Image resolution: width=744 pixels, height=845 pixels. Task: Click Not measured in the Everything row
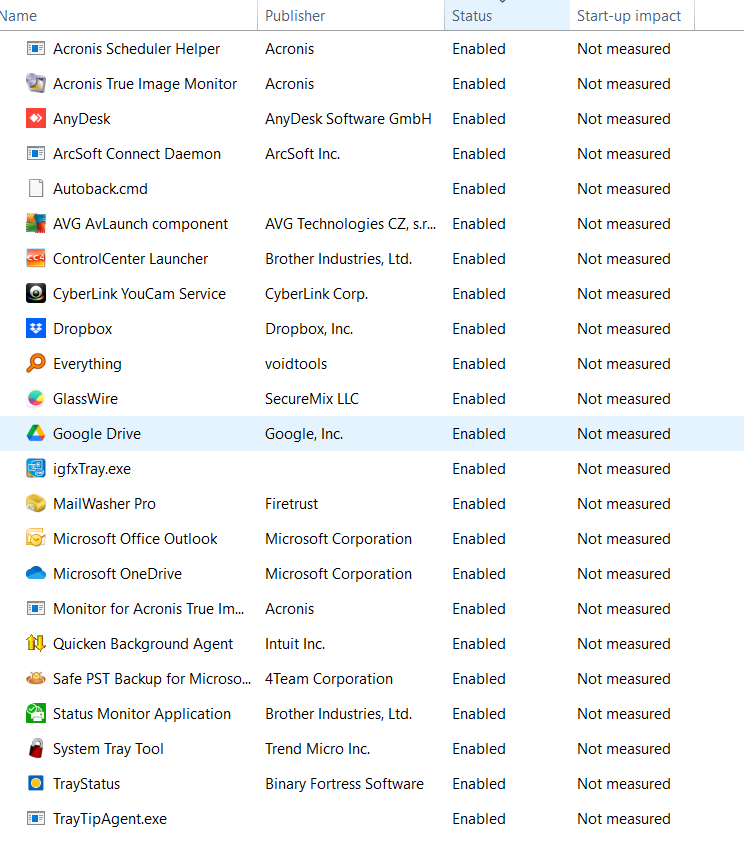tap(624, 364)
